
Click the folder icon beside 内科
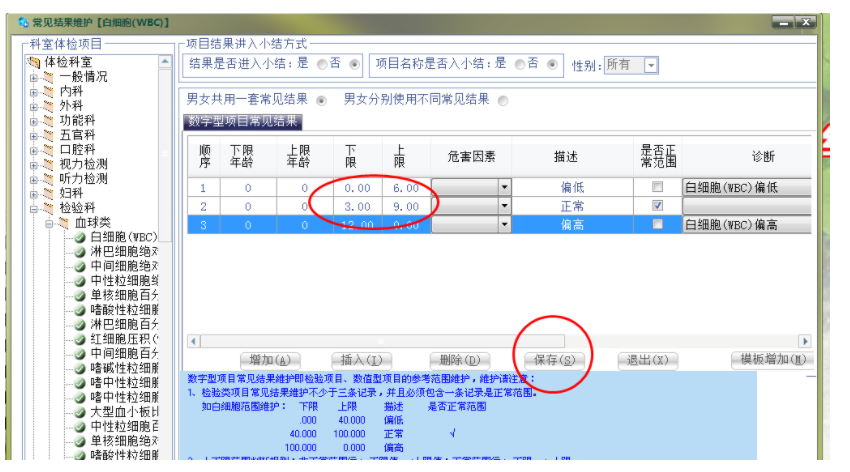[x=49, y=92]
